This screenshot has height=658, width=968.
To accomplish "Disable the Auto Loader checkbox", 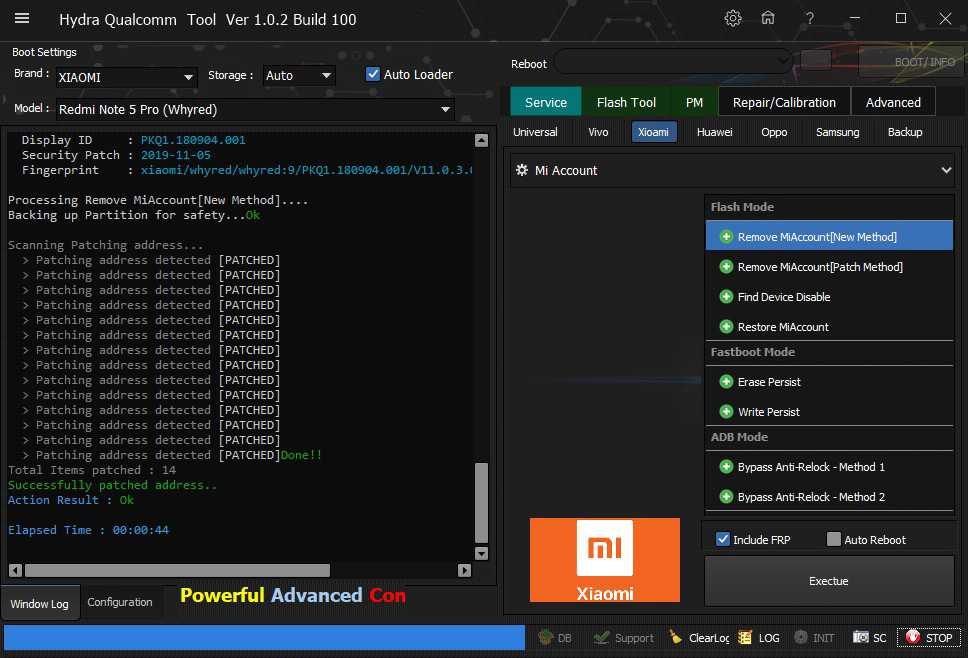I will [x=373, y=75].
